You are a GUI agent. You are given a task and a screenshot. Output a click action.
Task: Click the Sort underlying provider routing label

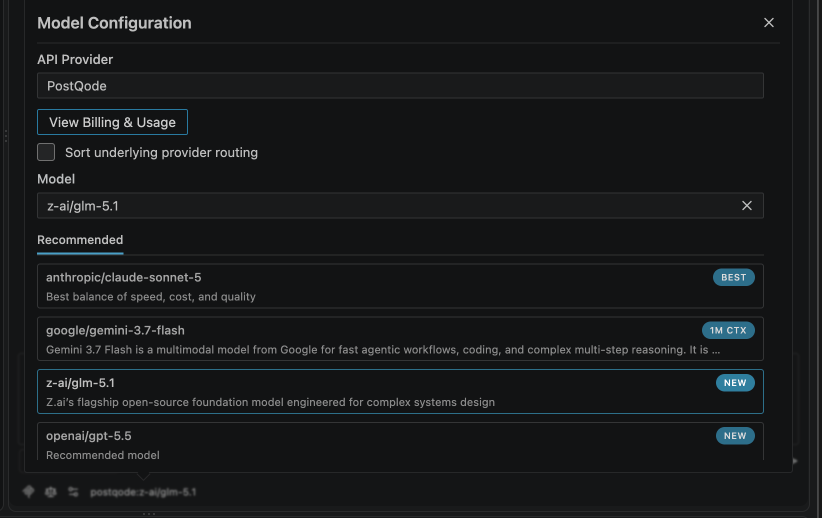(x=161, y=153)
